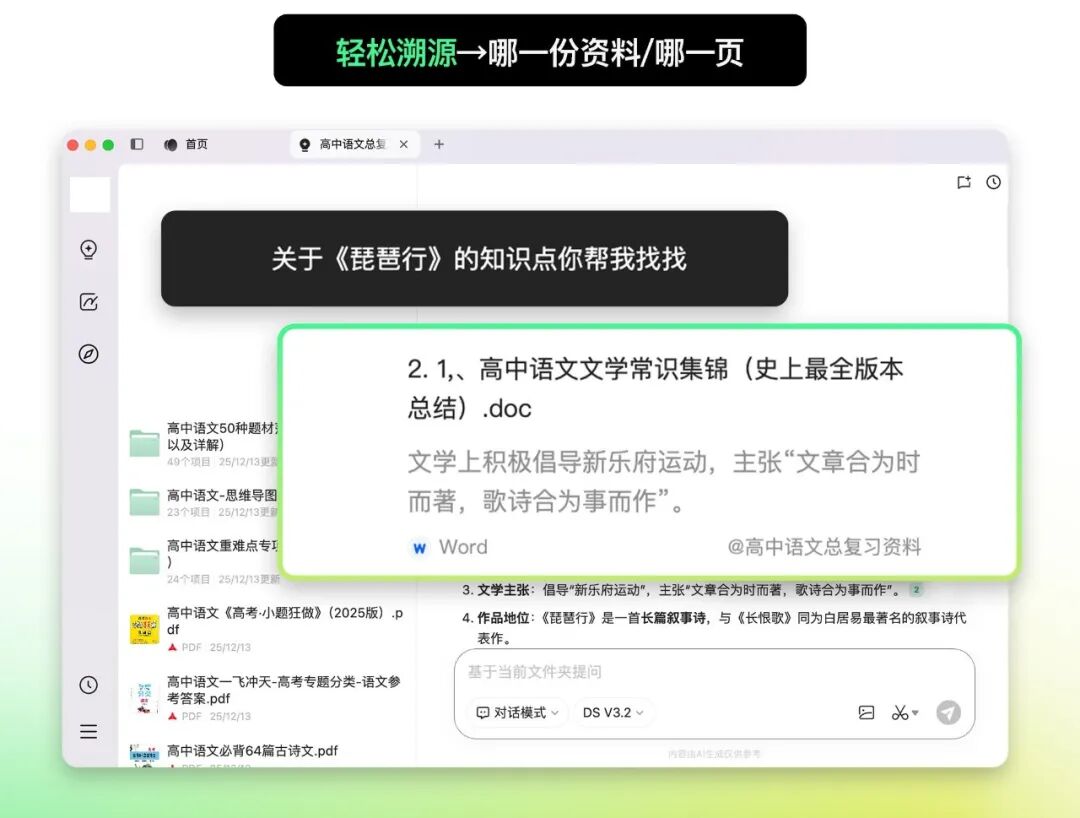The width and height of the screenshot is (1080, 818).
Task: Toggle the sidebar panel icon
Action: 137,144
